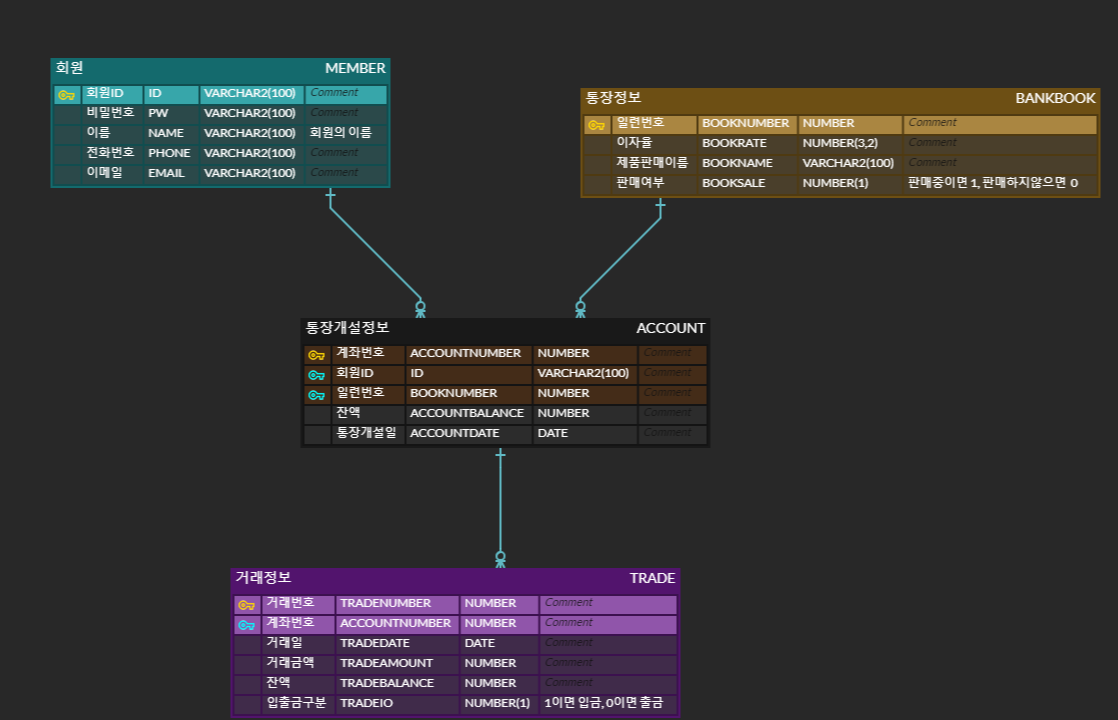This screenshot has width=1118, height=720.
Task: Click the Comment field of BOOKRATE row
Action: [1000, 143]
